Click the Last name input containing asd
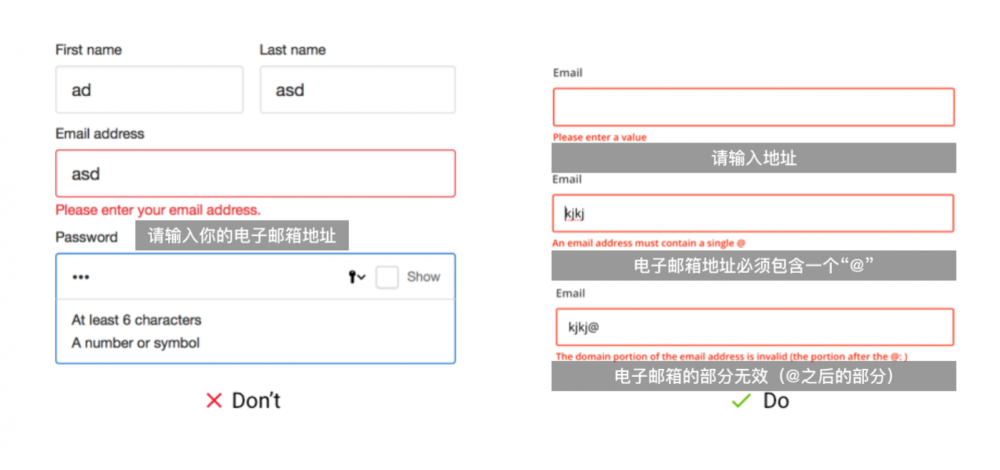This screenshot has width=1000, height=470. tap(358, 90)
